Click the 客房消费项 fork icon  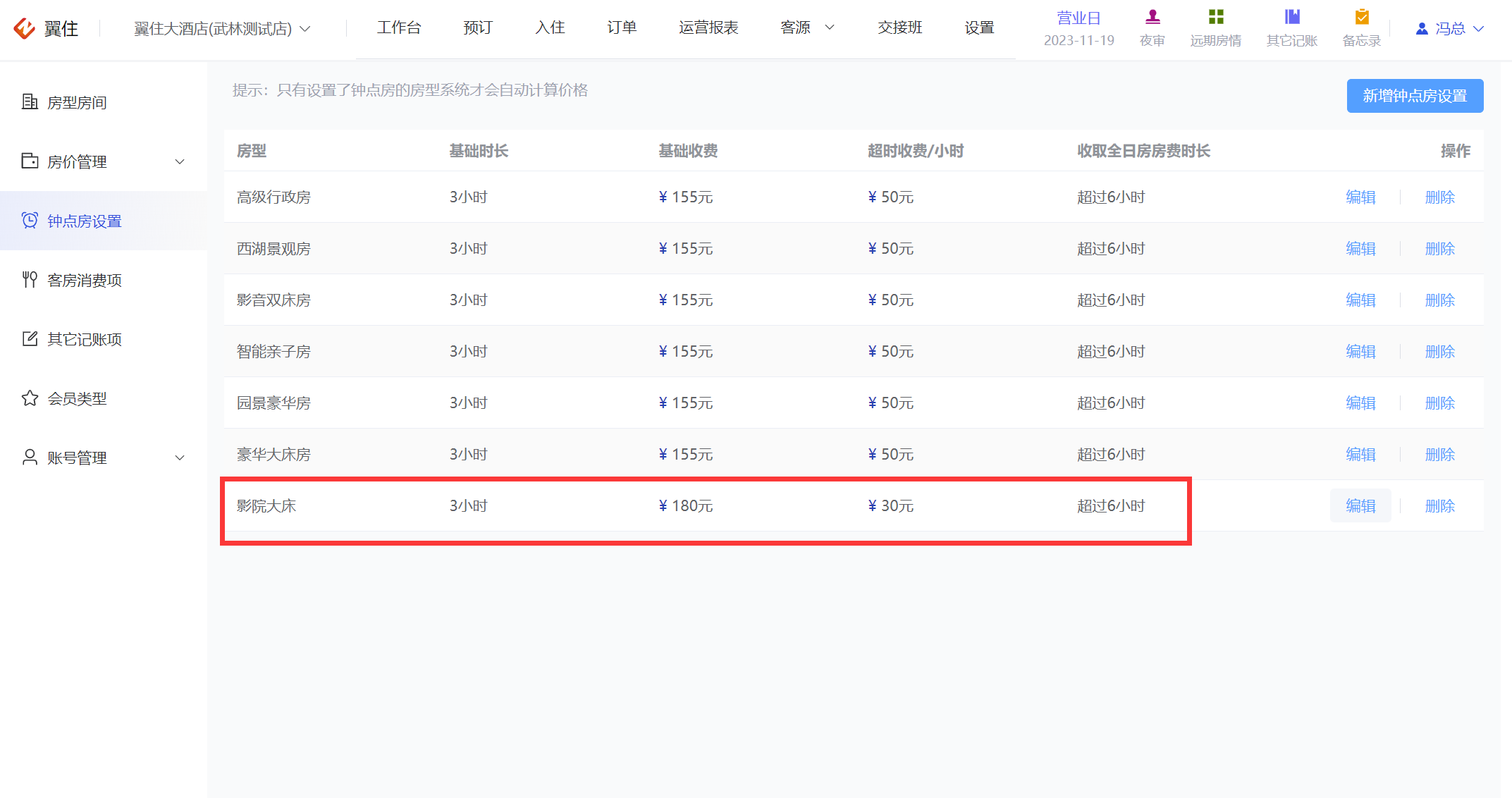(x=30, y=280)
